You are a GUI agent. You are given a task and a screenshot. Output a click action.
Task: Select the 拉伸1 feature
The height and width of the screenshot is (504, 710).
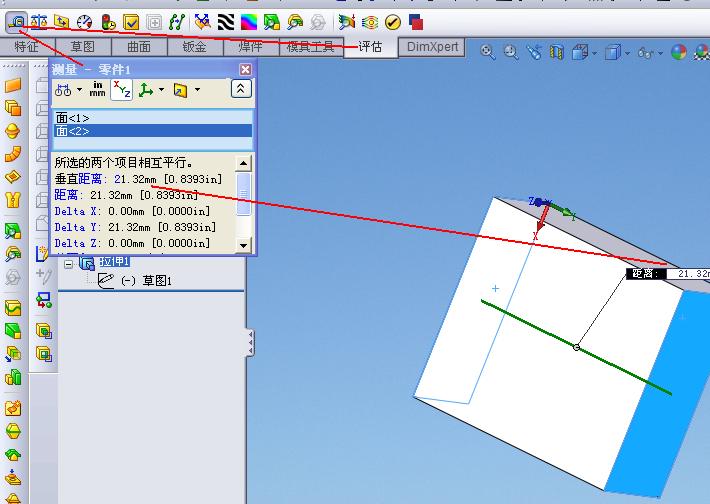point(115,261)
